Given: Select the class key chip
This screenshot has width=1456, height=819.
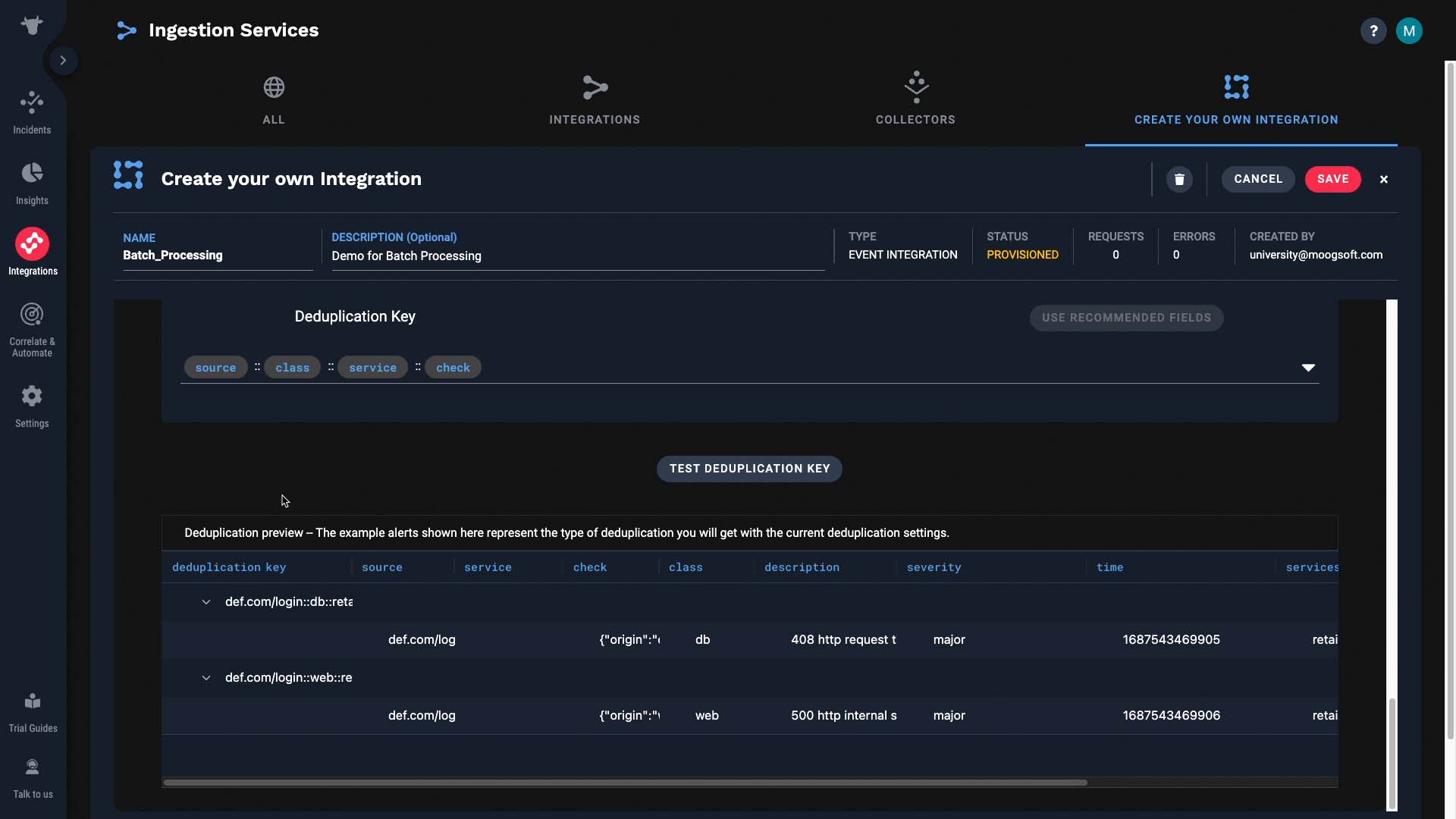Looking at the screenshot, I should [x=292, y=368].
